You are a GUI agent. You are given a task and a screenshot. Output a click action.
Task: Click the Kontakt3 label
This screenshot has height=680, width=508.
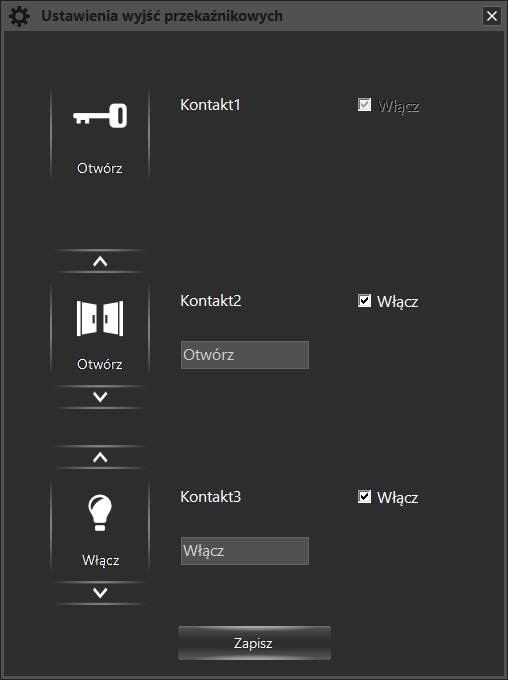point(211,497)
